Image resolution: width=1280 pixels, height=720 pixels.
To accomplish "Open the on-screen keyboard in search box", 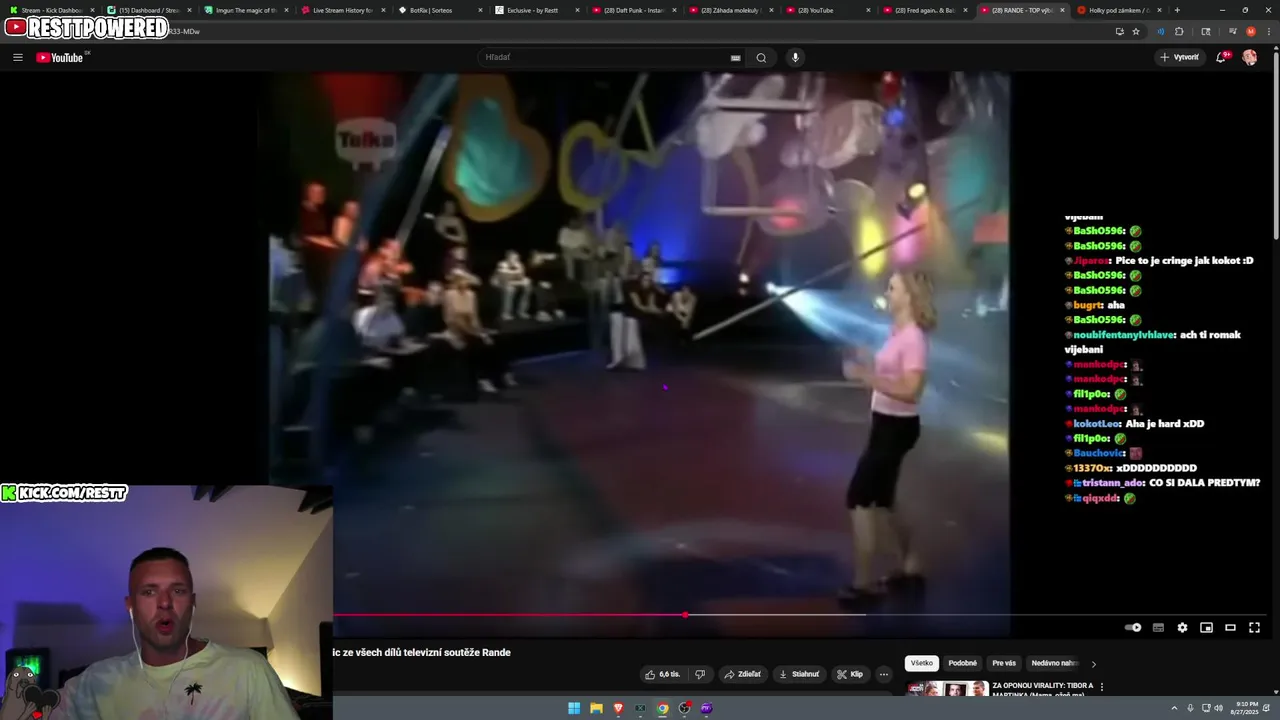I will tap(736, 57).
